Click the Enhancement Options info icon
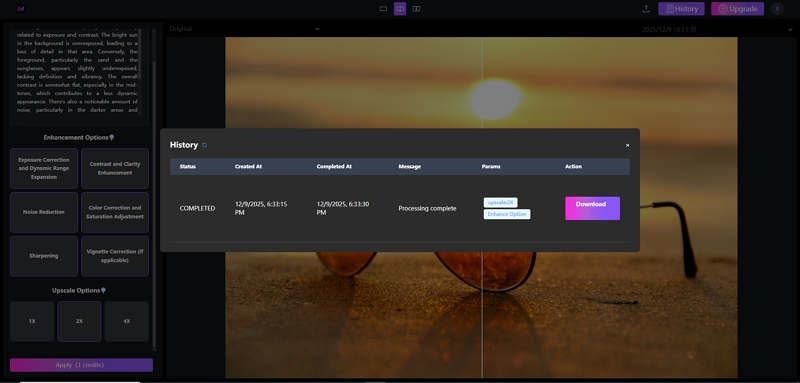 [x=112, y=138]
